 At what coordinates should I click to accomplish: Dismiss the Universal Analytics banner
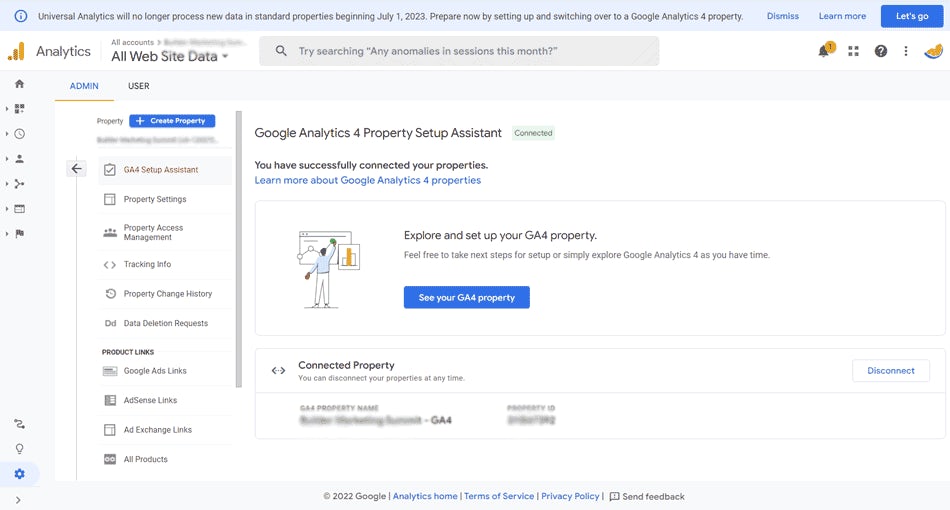[783, 16]
